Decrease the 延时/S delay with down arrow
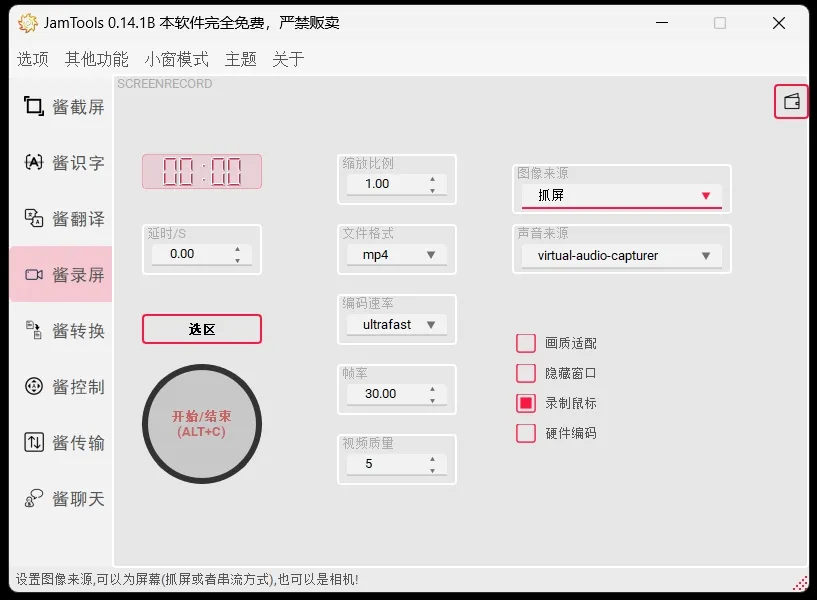The width and height of the screenshot is (817, 600). pos(238,260)
